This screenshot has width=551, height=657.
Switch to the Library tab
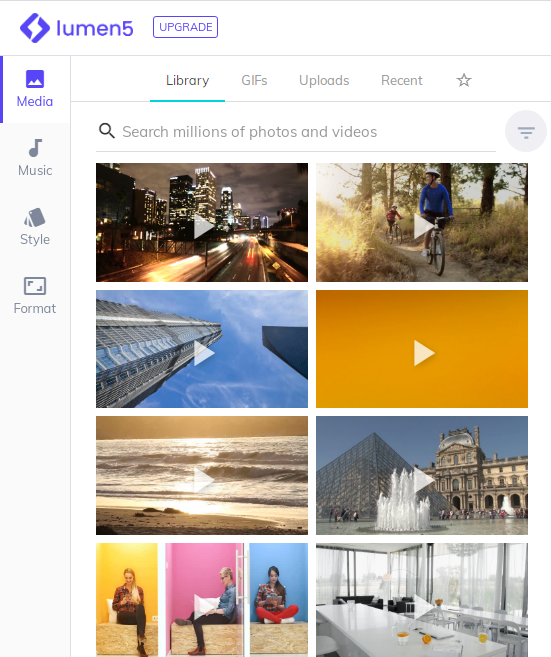tap(187, 80)
